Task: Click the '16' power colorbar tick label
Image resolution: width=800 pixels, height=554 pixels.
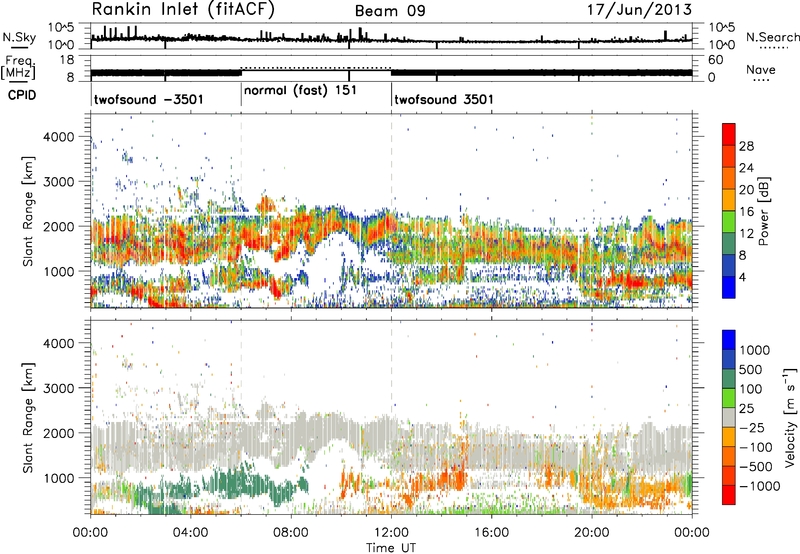Action: coord(746,212)
